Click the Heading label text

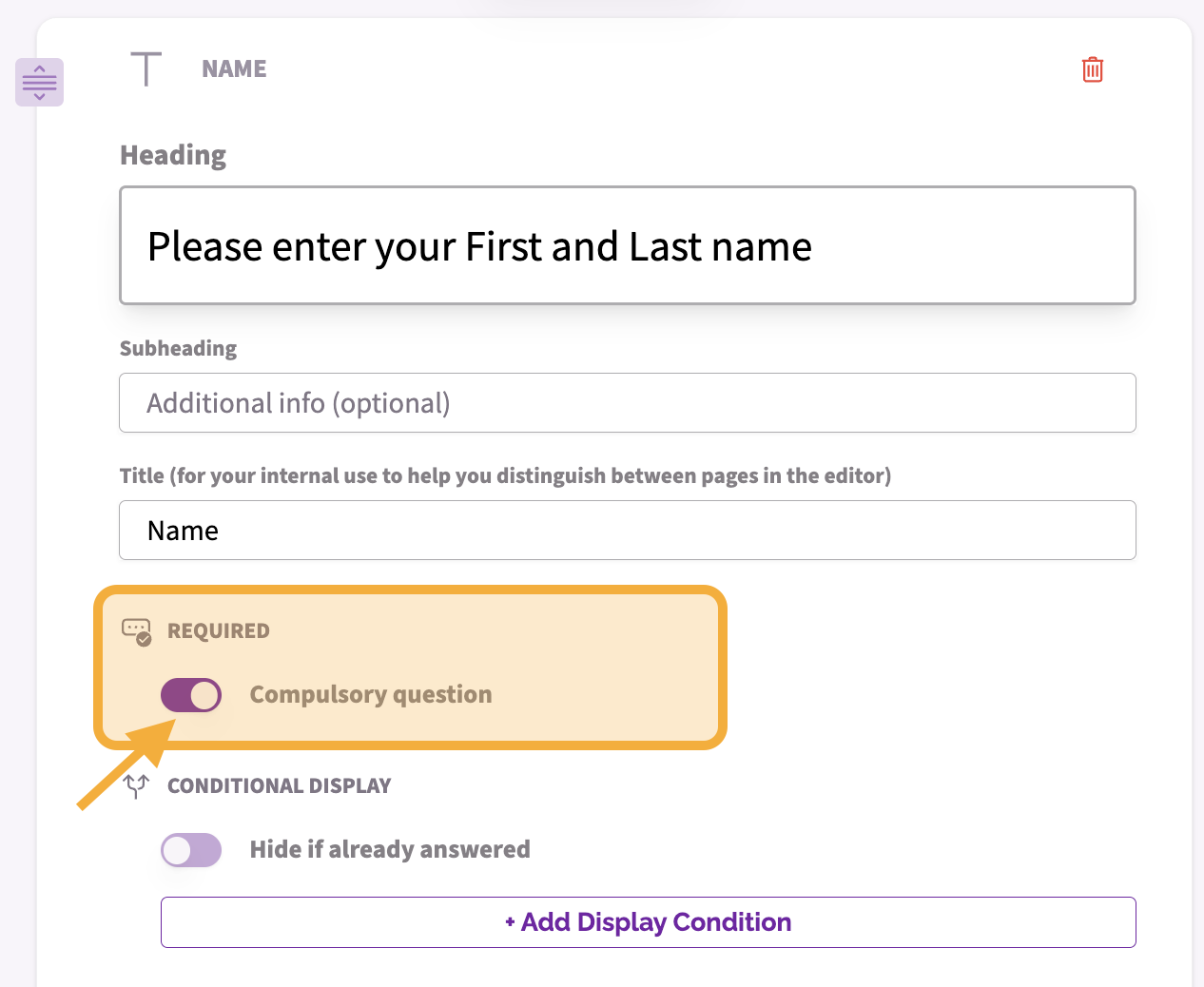tap(173, 155)
